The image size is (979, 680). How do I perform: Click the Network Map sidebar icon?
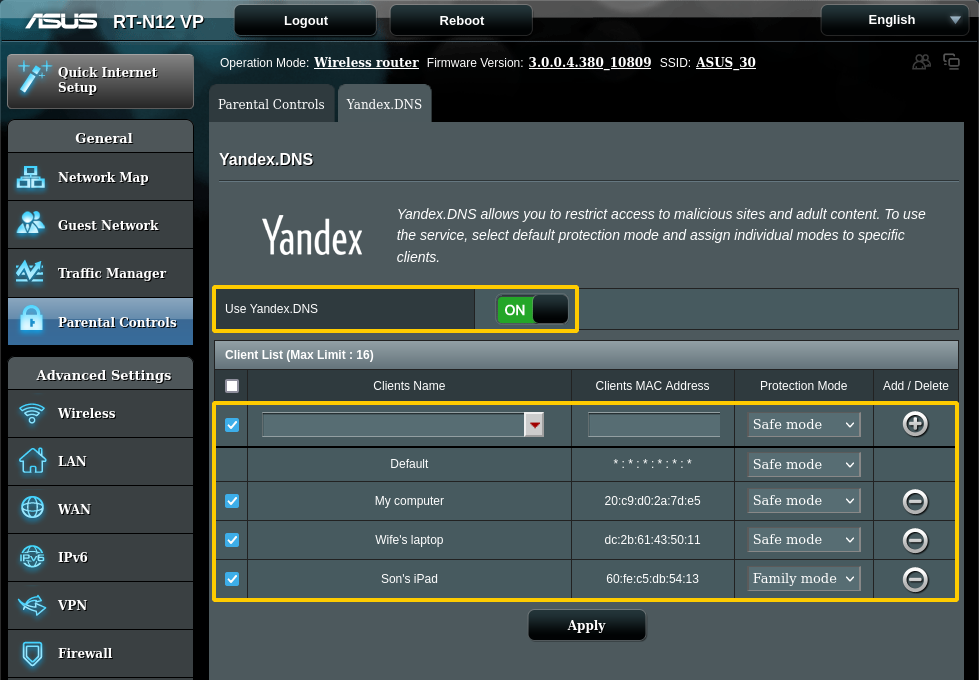pyautogui.click(x=31, y=178)
